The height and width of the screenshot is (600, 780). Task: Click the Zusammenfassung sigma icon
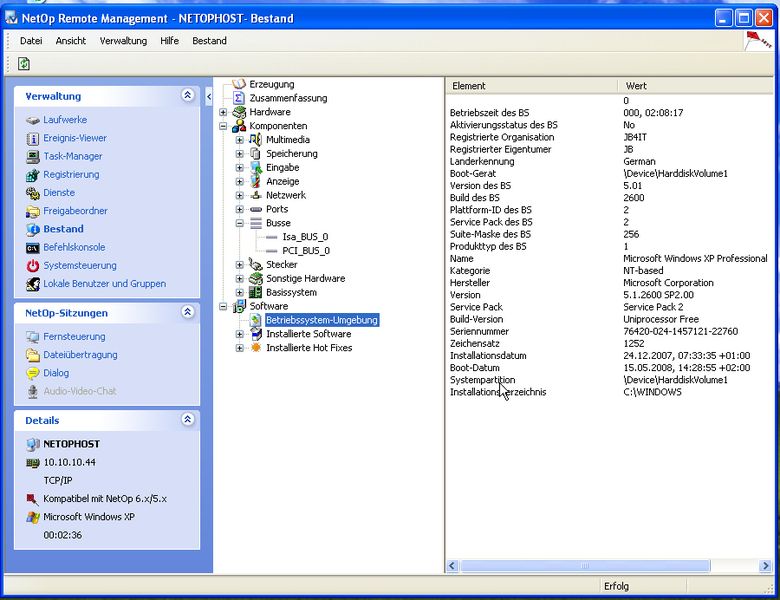tap(239, 98)
